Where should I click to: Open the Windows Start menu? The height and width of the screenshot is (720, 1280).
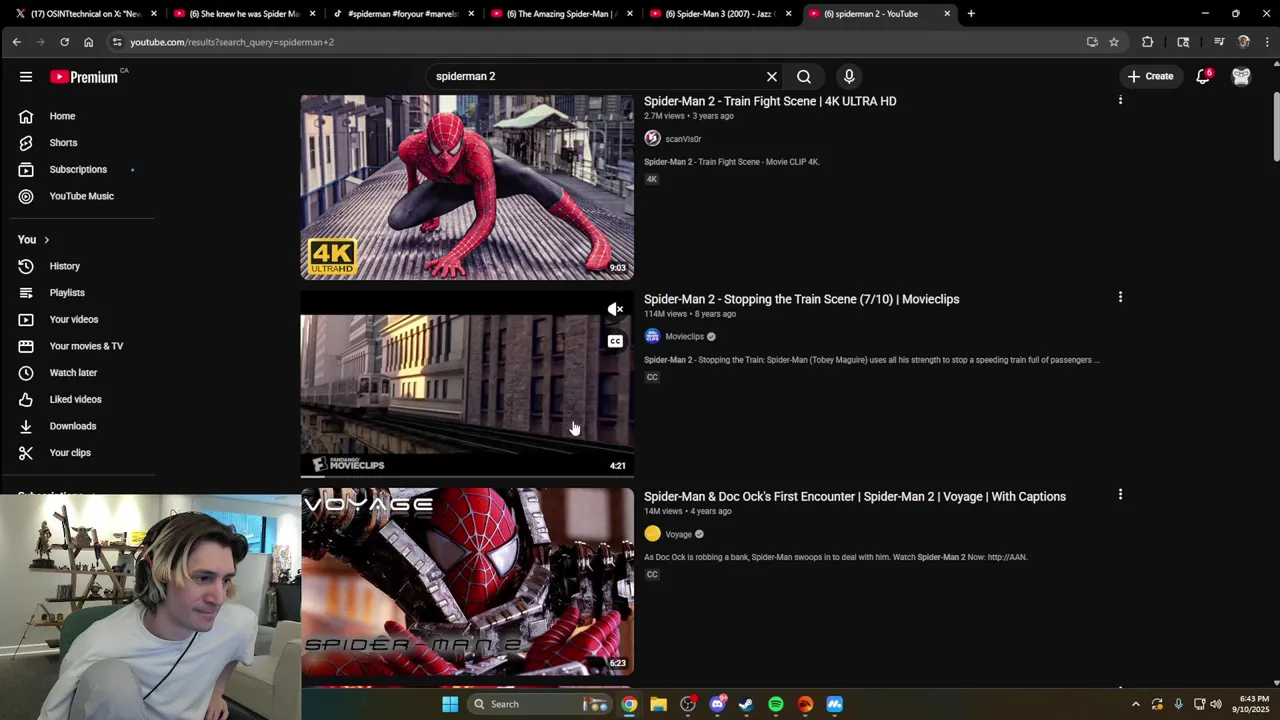tap(450, 704)
